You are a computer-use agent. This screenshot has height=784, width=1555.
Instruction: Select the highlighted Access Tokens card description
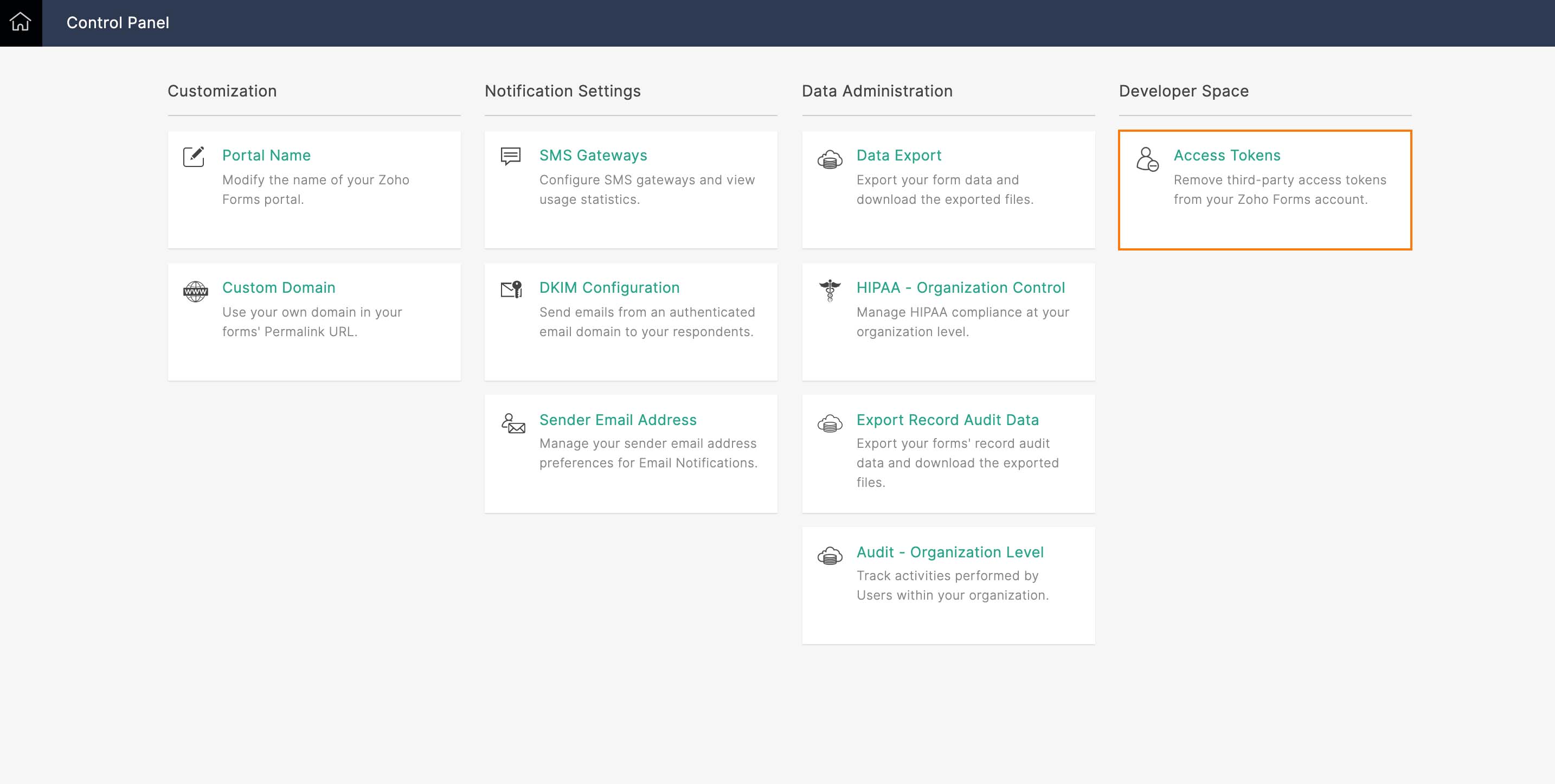pos(1279,190)
